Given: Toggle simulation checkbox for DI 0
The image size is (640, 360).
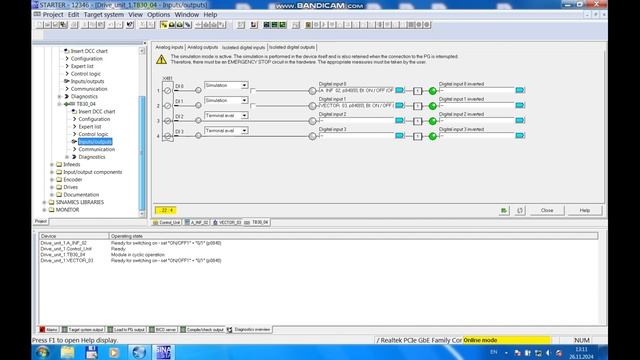Looking at the screenshot, I should point(253,91).
